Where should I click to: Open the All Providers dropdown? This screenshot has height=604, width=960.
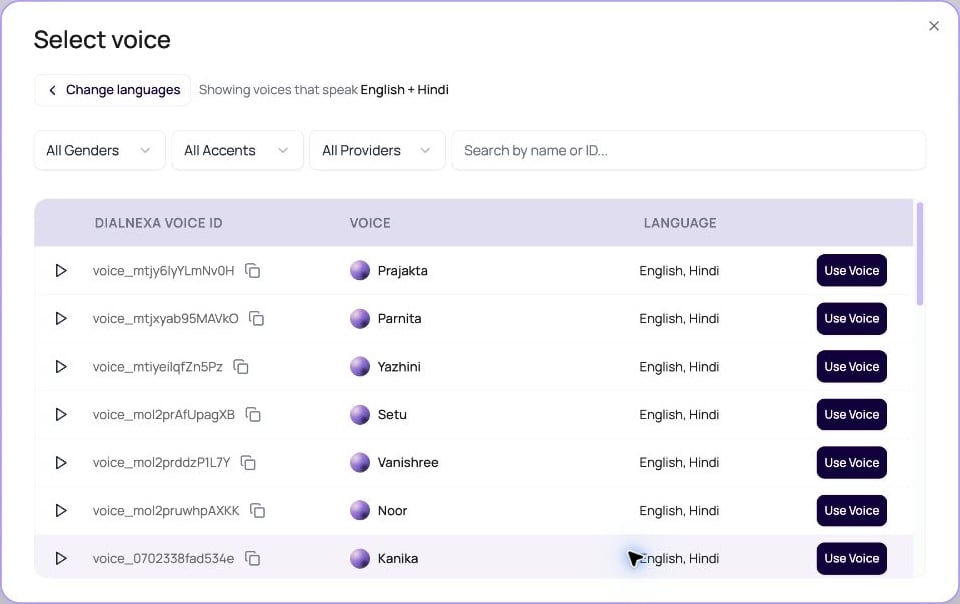coord(377,150)
